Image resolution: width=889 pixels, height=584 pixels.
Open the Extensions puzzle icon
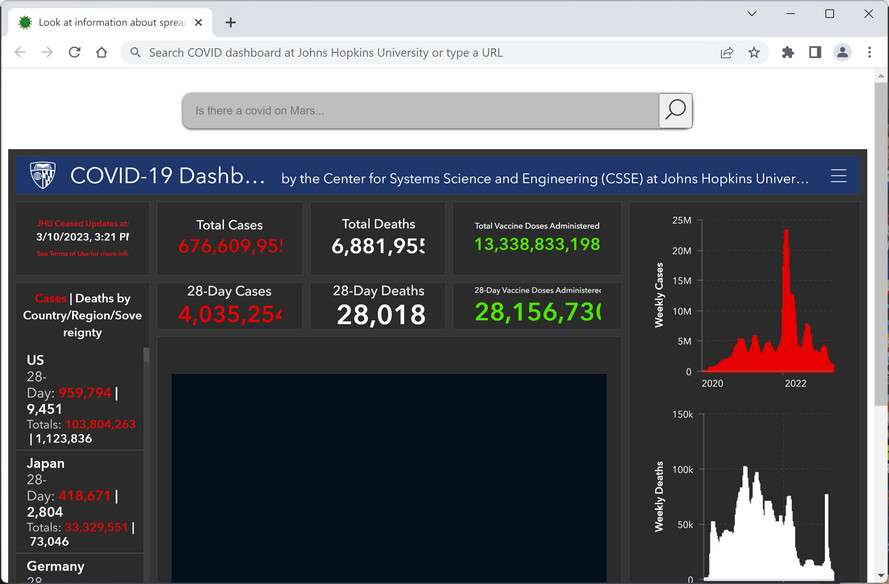[788, 53]
